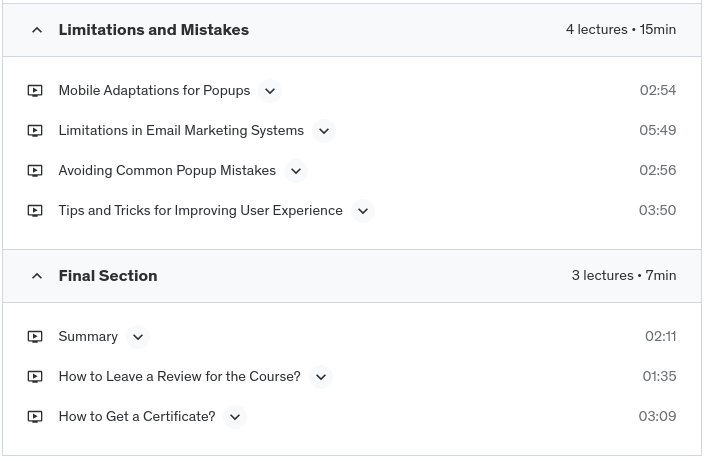The height and width of the screenshot is (461, 704).
Task: Open the Summary lecture title
Action: click(88, 337)
